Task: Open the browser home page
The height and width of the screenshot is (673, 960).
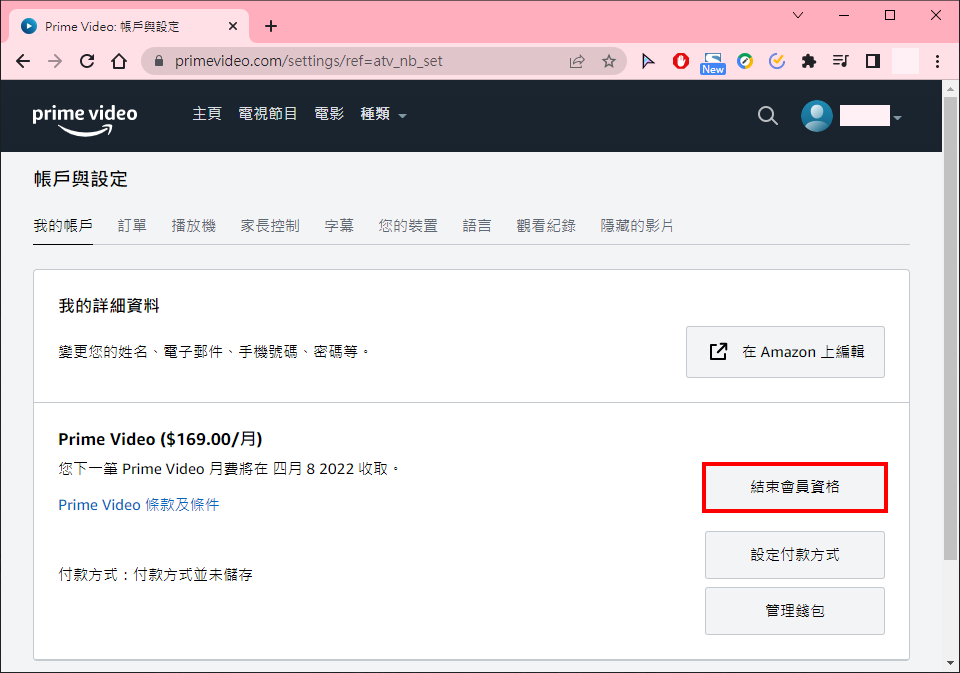Action: (119, 61)
